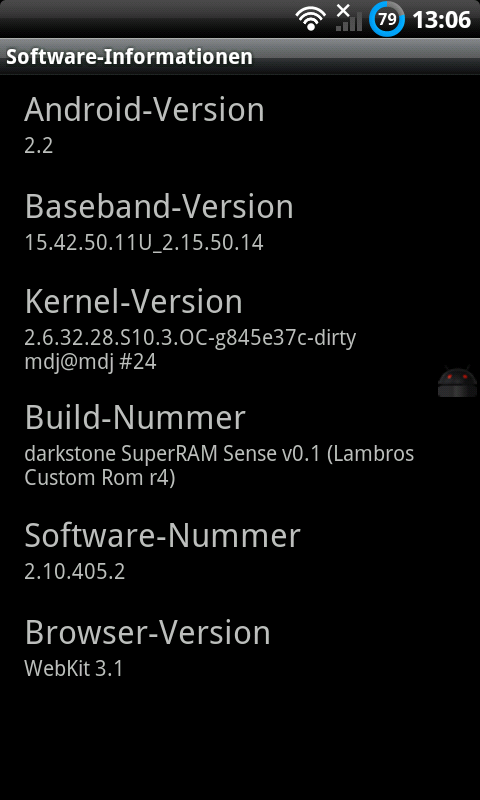
Task: Tap the Wi-Fi signal icon
Action: click(x=310, y=20)
